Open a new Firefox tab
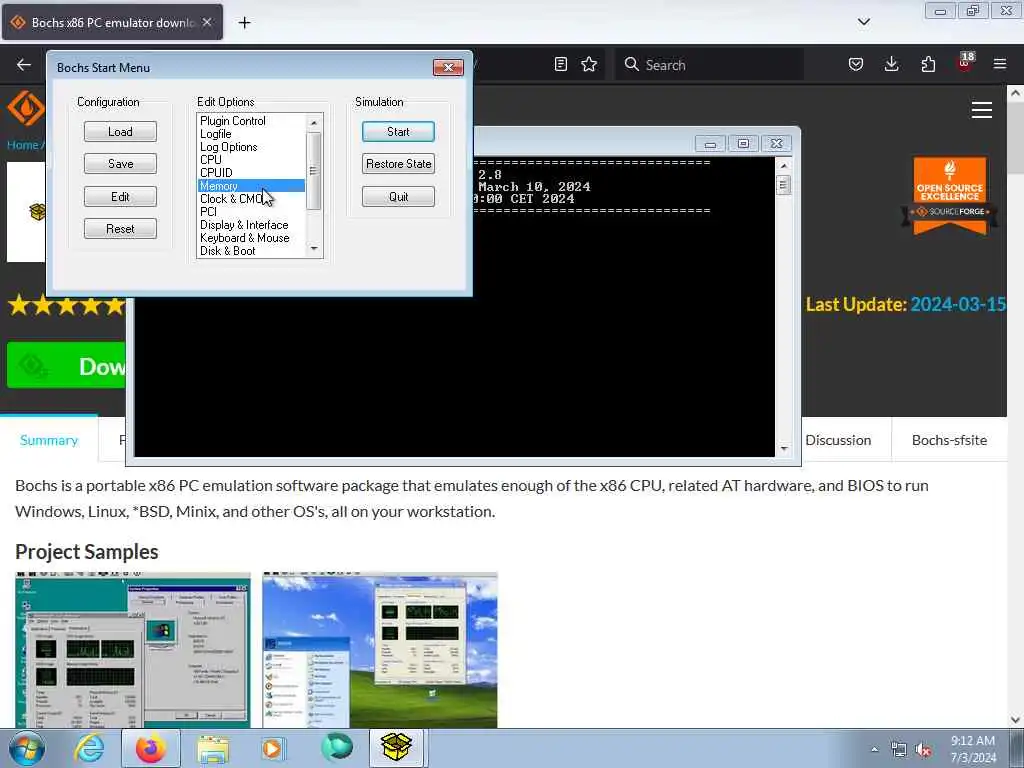Screen dimensions: 1024x768 coord(244,23)
